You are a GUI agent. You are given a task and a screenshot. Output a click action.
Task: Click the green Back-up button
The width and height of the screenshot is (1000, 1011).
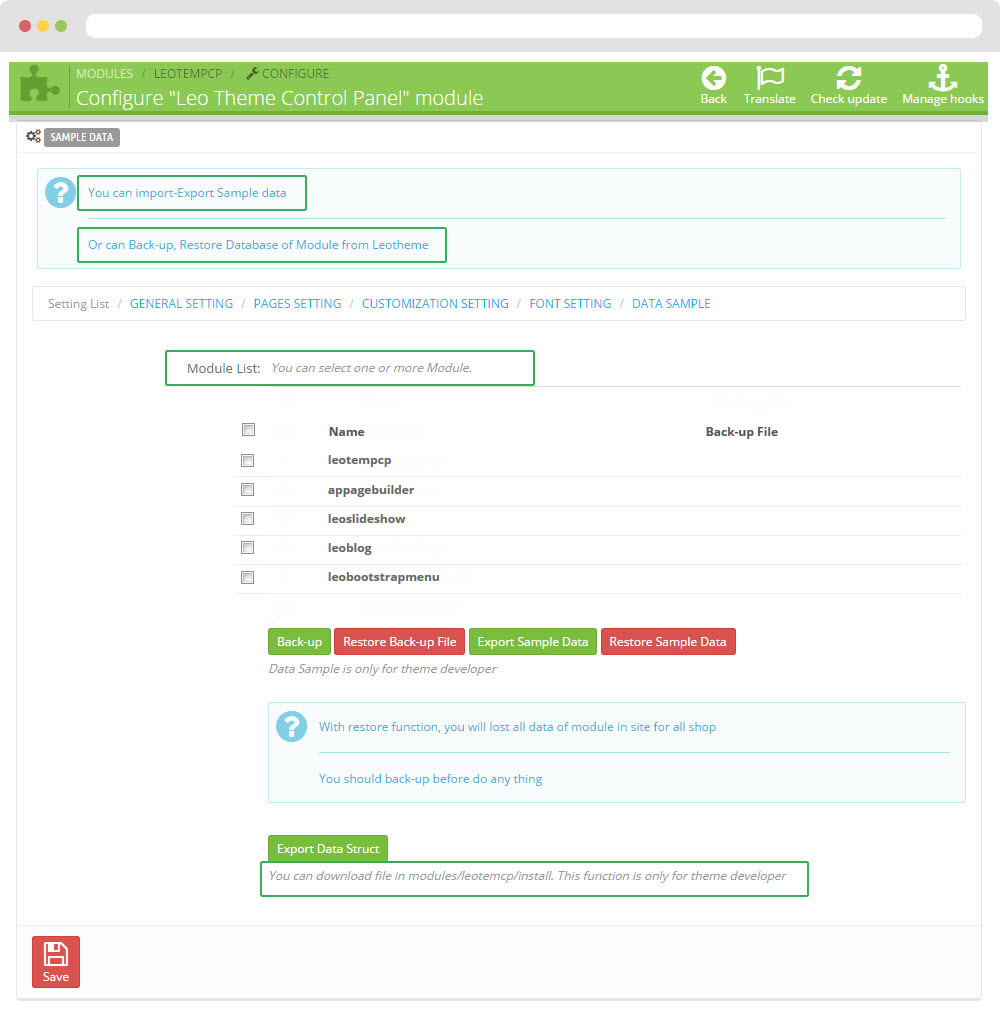pos(299,642)
